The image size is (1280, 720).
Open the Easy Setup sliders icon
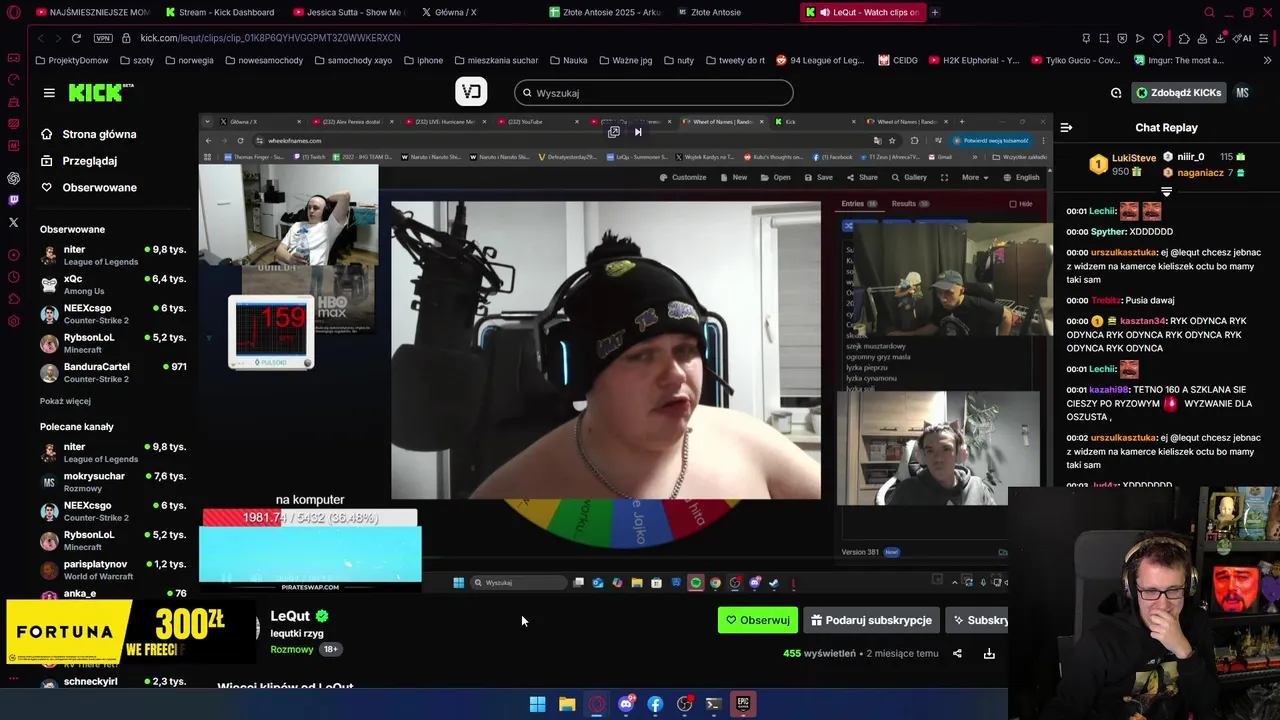(1265, 38)
